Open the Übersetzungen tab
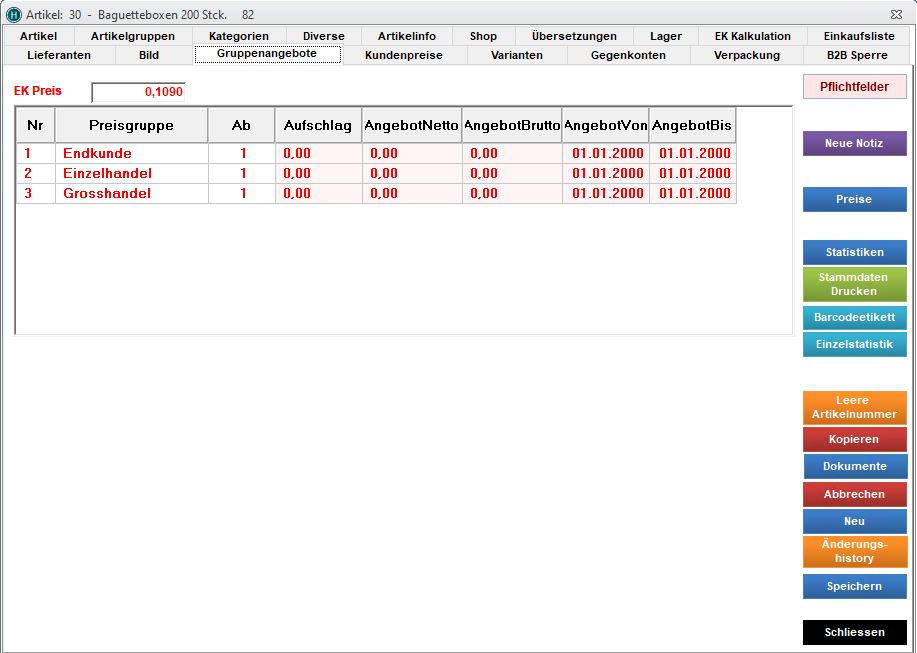 coord(574,36)
